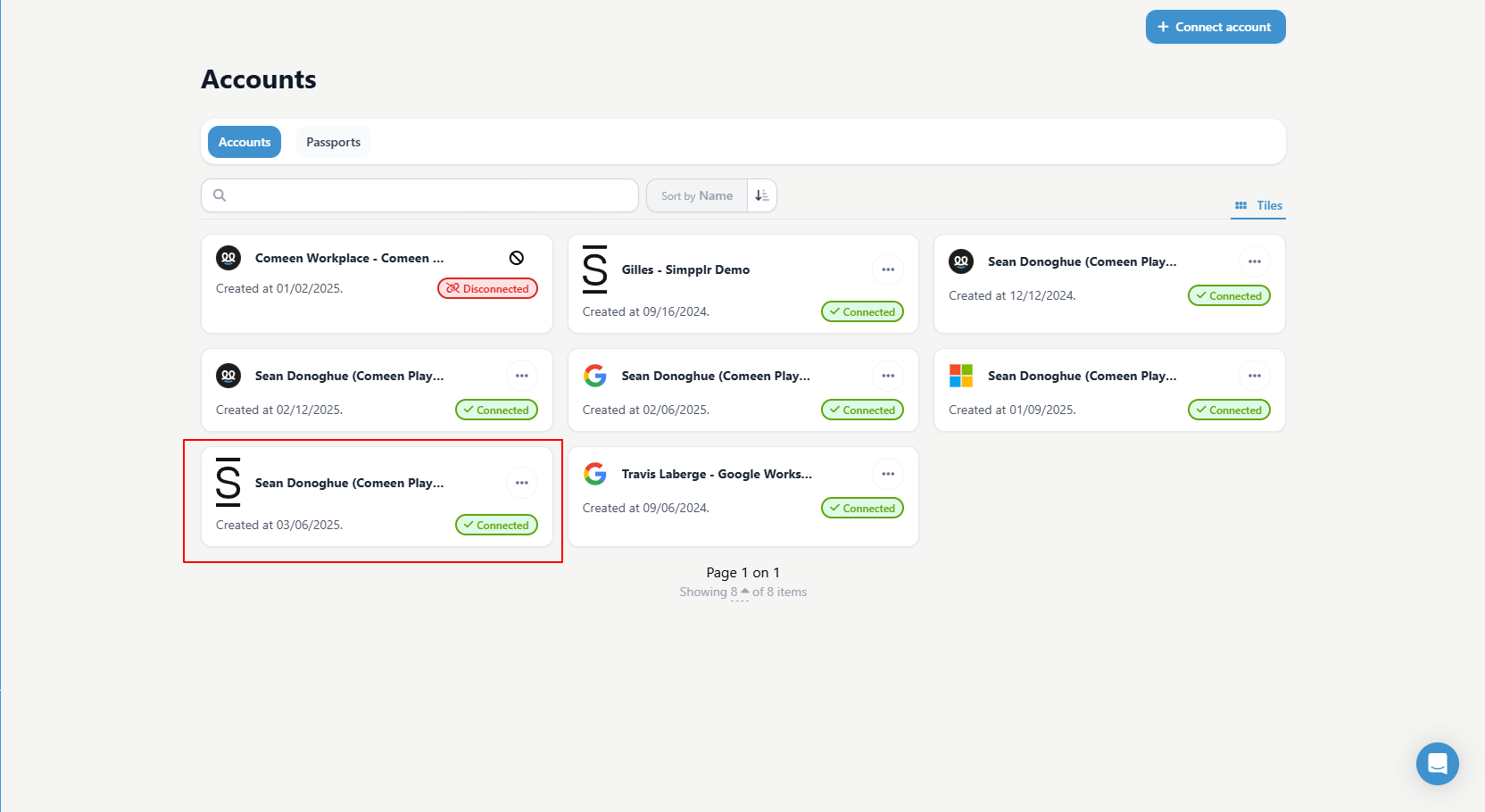Click the Simpplr logo on Gilles card
The height and width of the screenshot is (812, 1485).
coord(594,269)
